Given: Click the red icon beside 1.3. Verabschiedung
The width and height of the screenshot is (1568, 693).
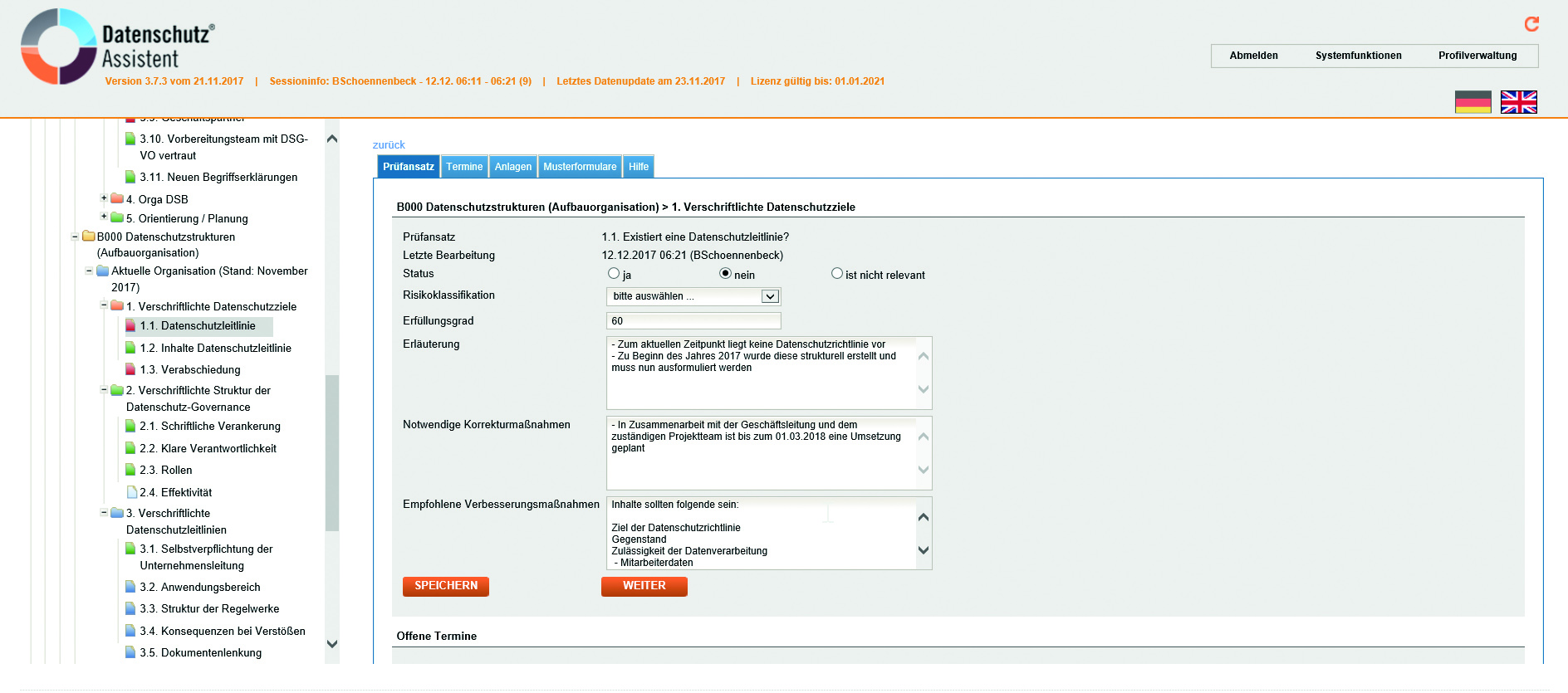Looking at the screenshot, I should pos(130,369).
